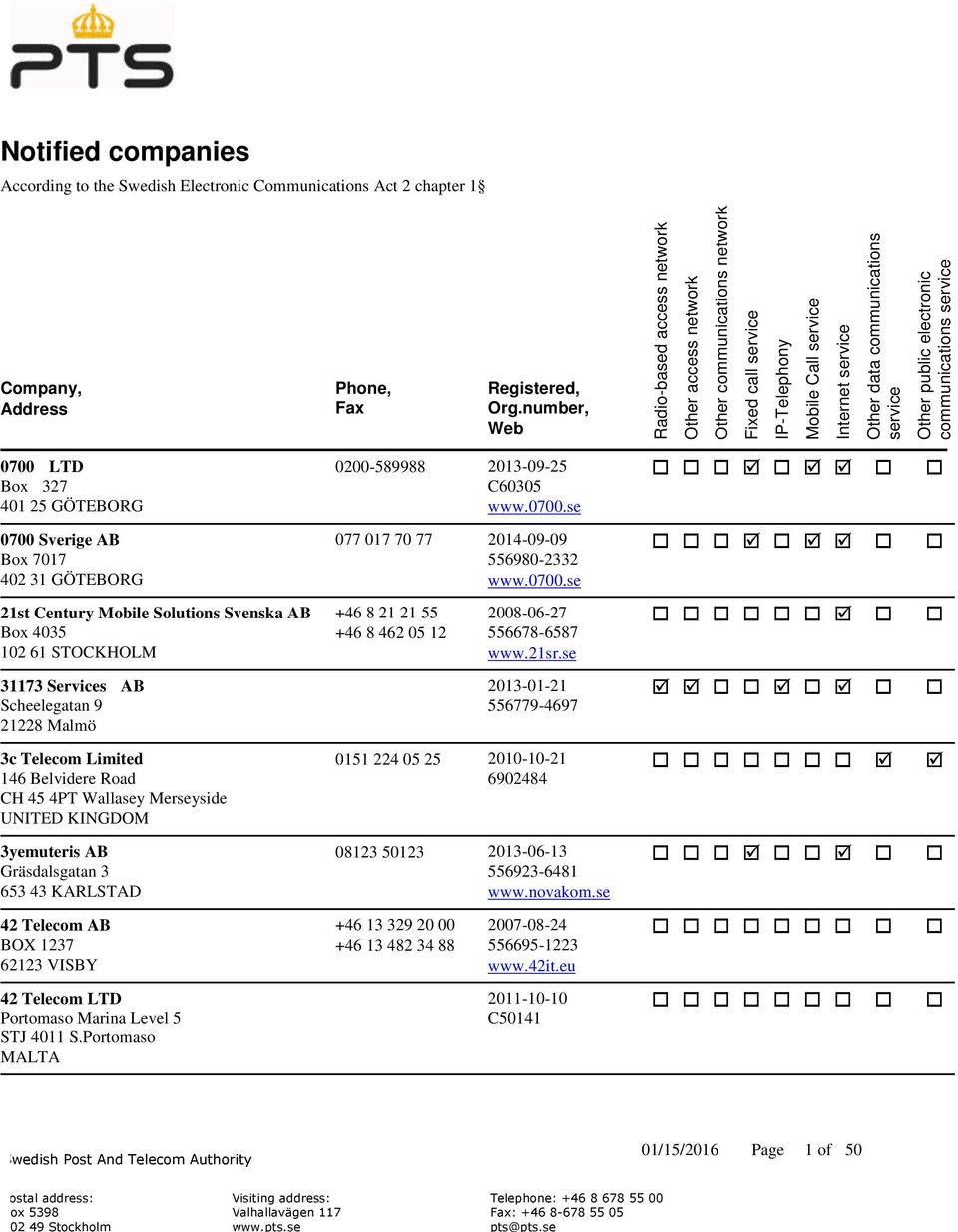
Task: Toggle Radio-based access network checkbox for 31173 Services AB
Action: [x=660, y=687]
